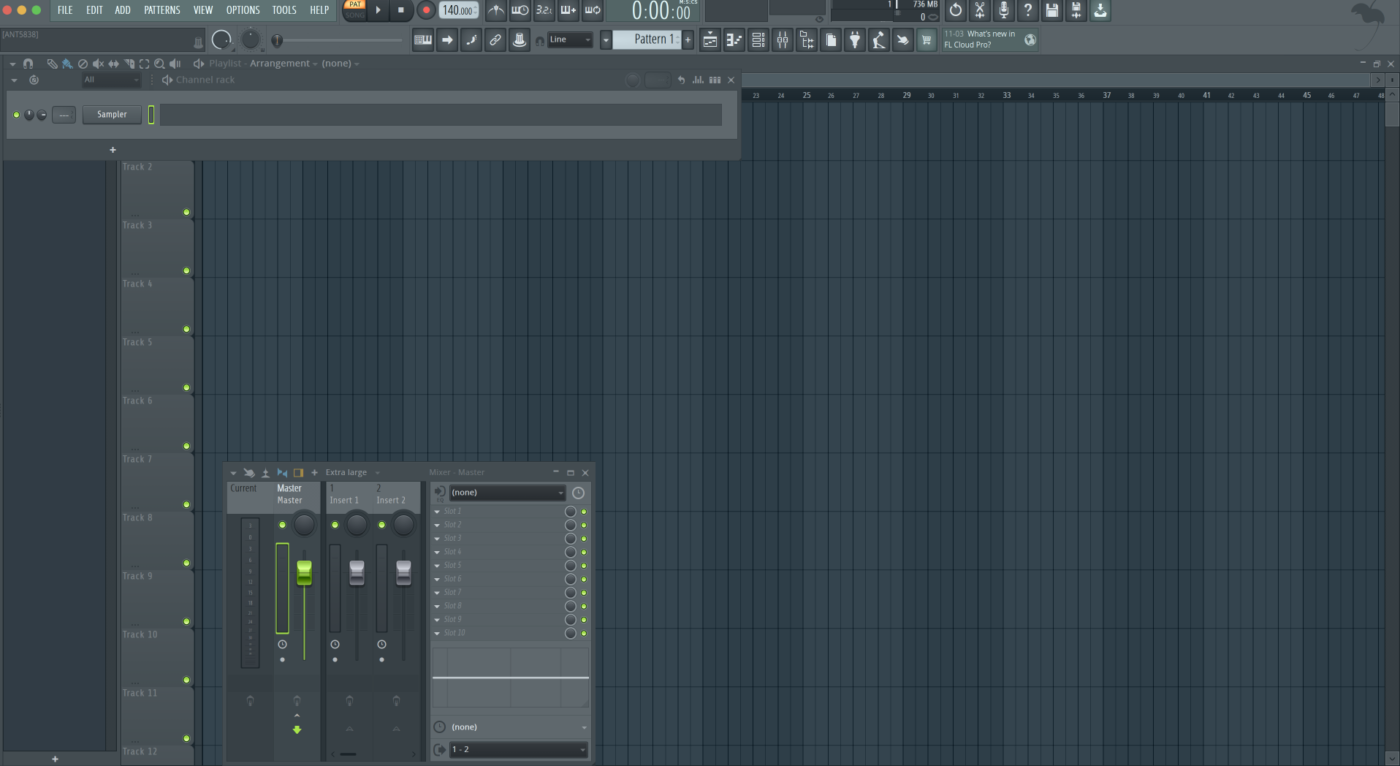
Task: Open the PATTERNS menu
Action: [x=162, y=10]
